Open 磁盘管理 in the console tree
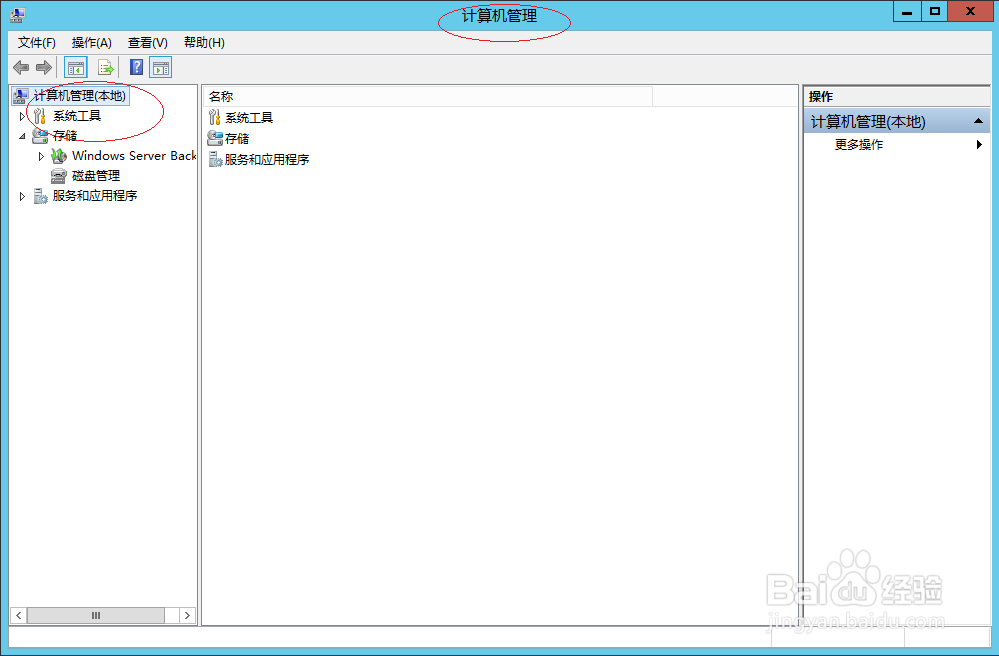The height and width of the screenshot is (656, 999). (x=95, y=175)
